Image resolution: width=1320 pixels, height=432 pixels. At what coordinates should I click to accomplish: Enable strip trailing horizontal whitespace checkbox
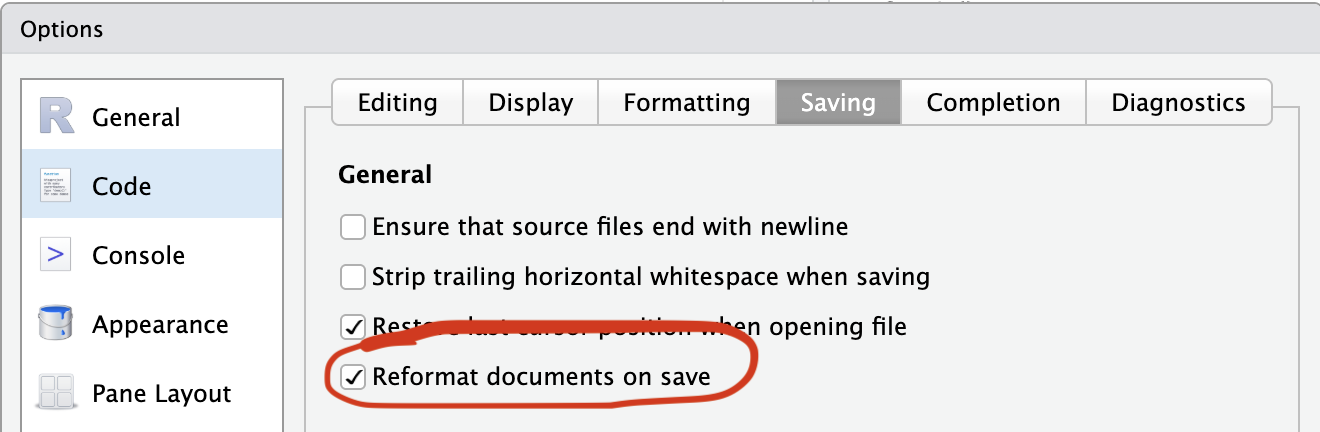pyautogui.click(x=353, y=276)
